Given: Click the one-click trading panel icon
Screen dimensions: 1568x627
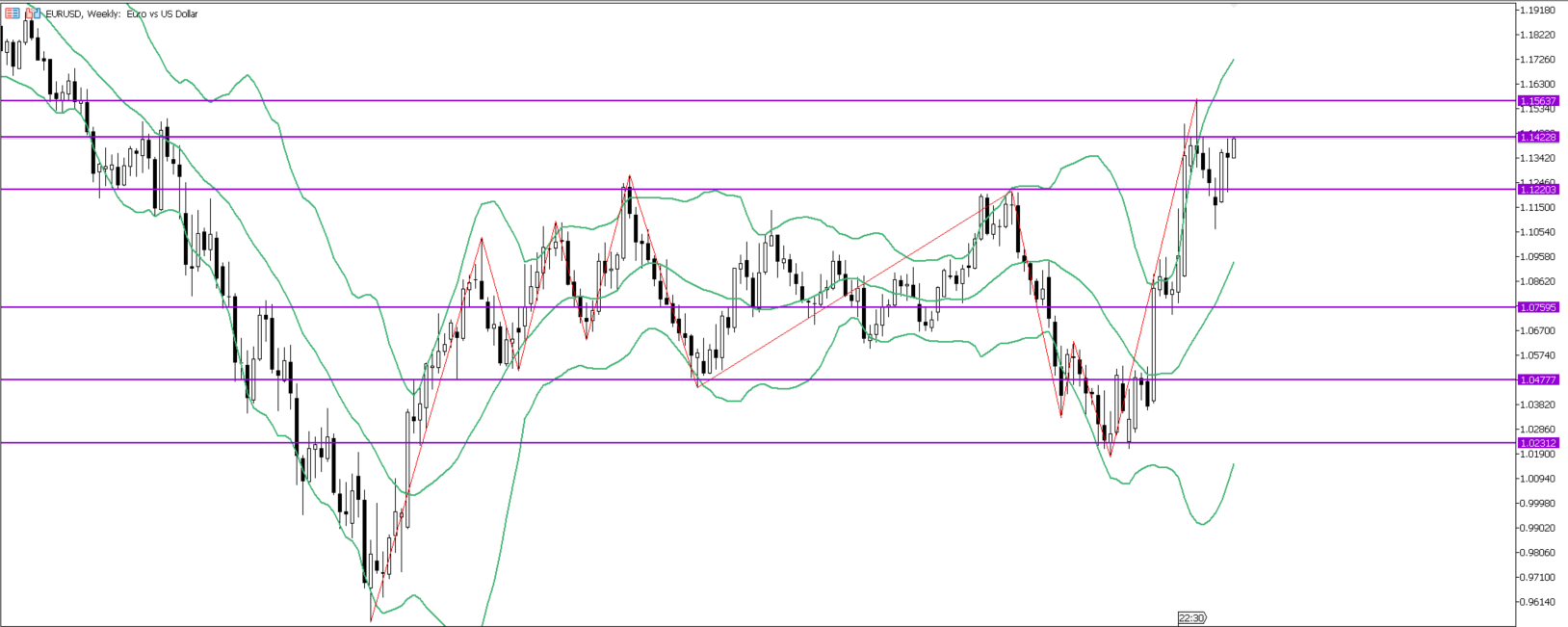Looking at the screenshot, I should [33, 13].
